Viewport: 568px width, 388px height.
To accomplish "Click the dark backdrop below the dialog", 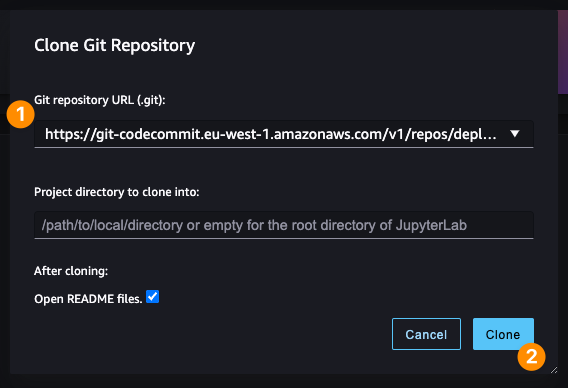I will (x=284, y=381).
